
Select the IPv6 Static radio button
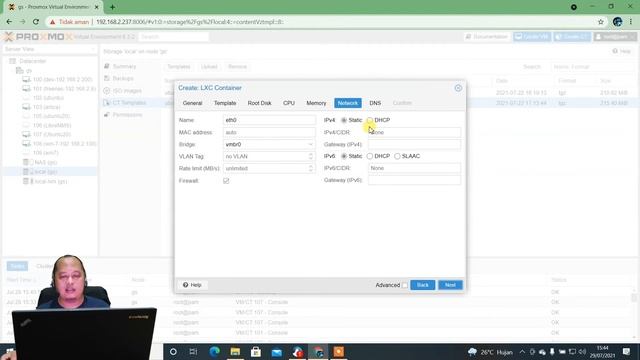point(344,156)
